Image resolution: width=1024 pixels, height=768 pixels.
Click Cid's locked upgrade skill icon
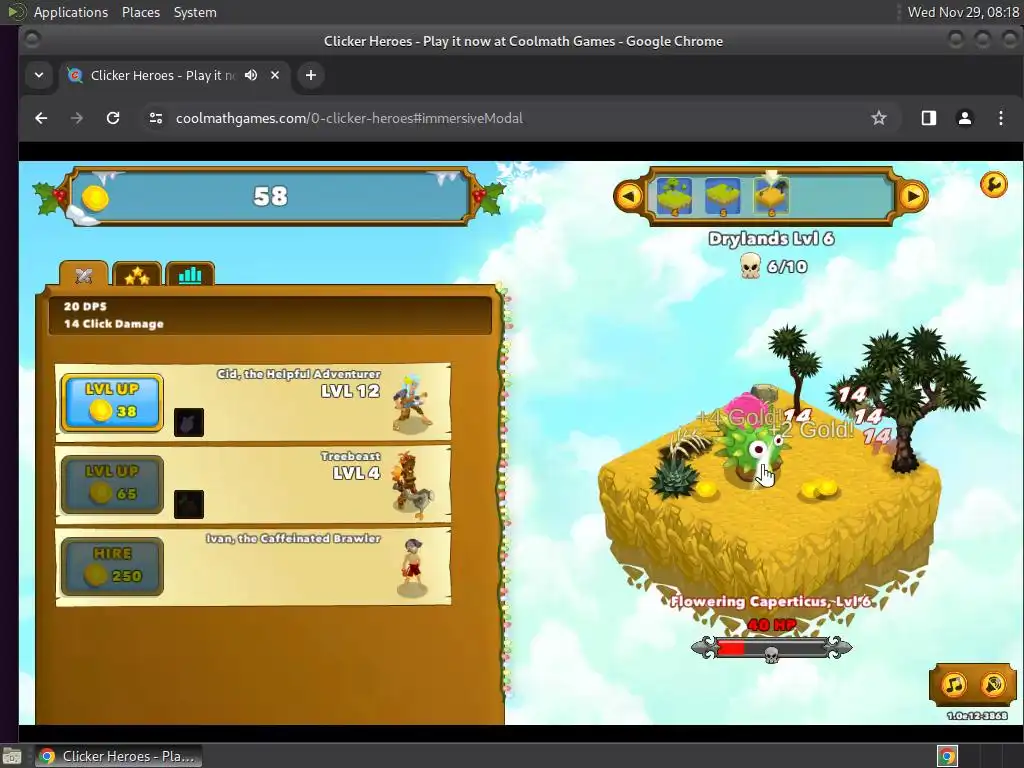(189, 423)
